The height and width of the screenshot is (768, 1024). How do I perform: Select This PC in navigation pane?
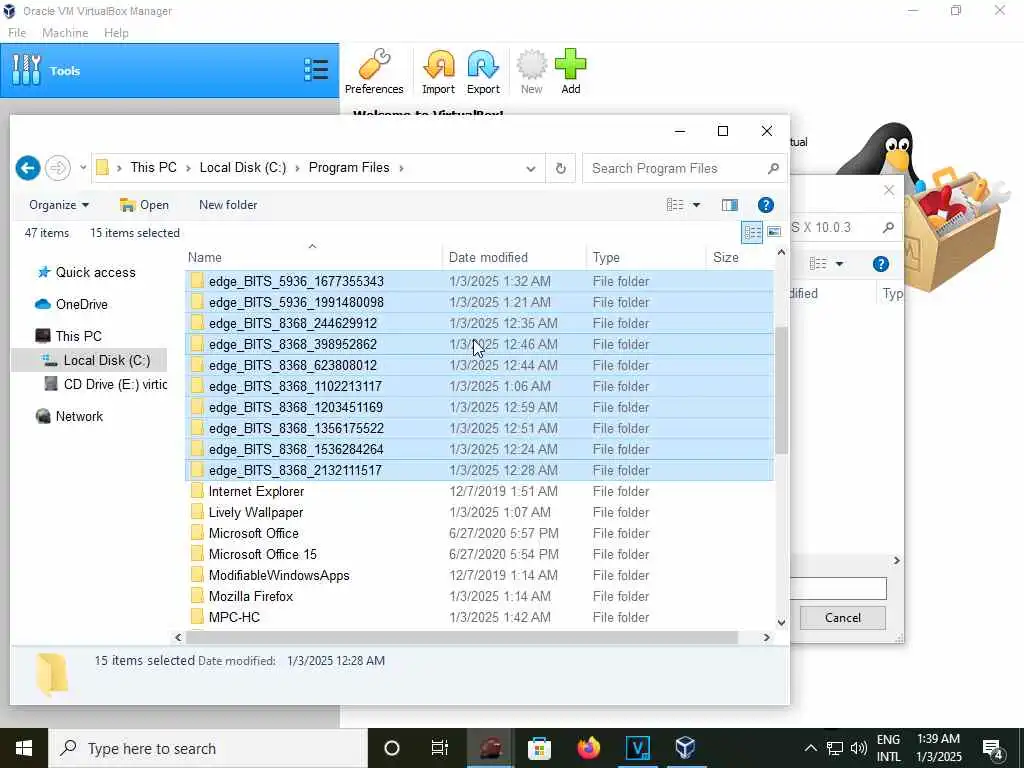click(x=69, y=336)
